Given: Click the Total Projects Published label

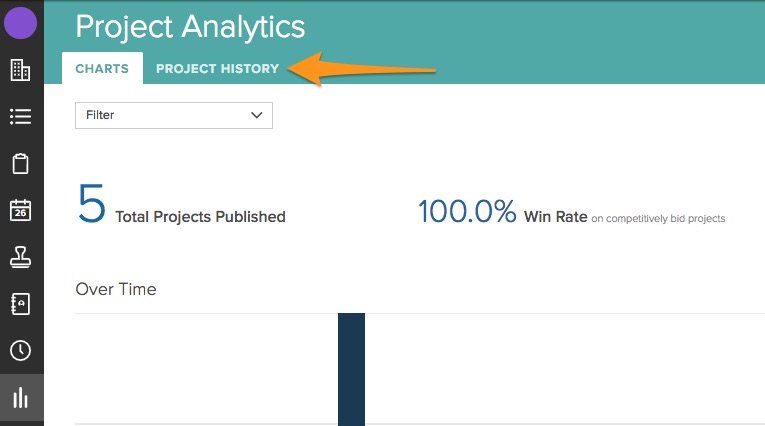Looking at the screenshot, I should coord(200,217).
